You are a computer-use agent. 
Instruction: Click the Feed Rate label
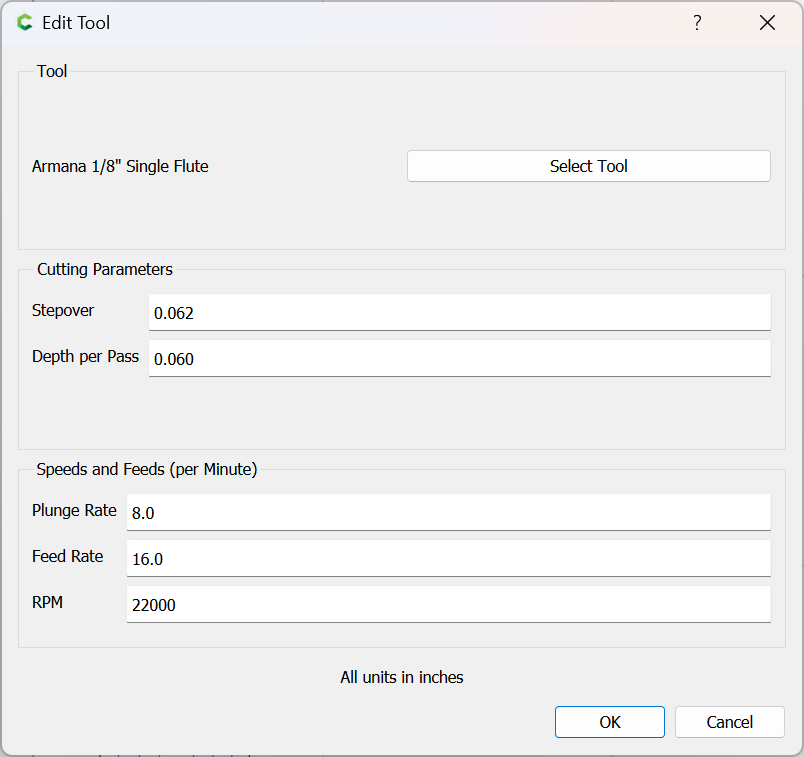[67, 556]
